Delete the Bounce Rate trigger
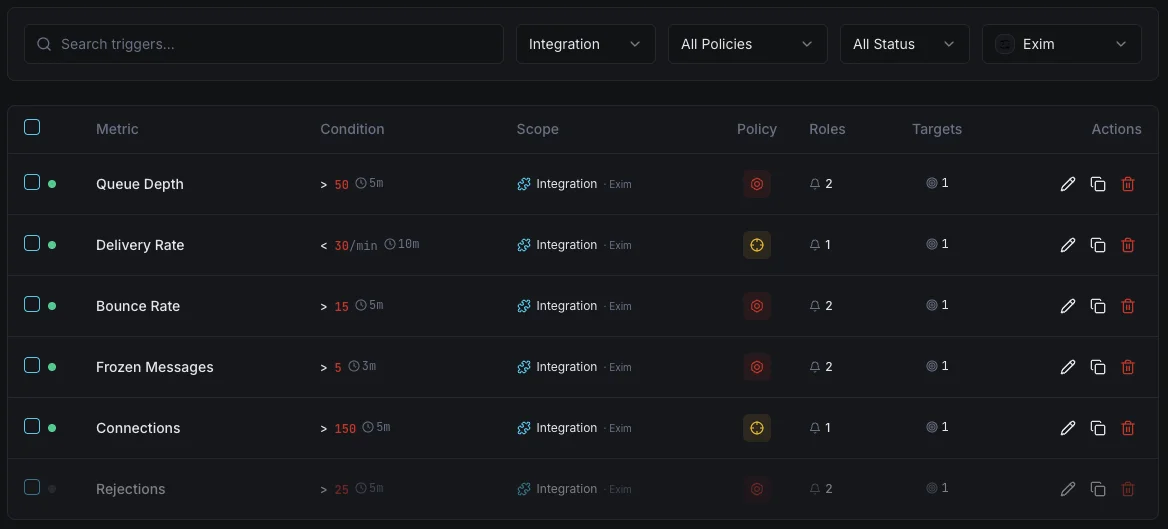This screenshot has width=1168, height=529. pos(1128,306)
